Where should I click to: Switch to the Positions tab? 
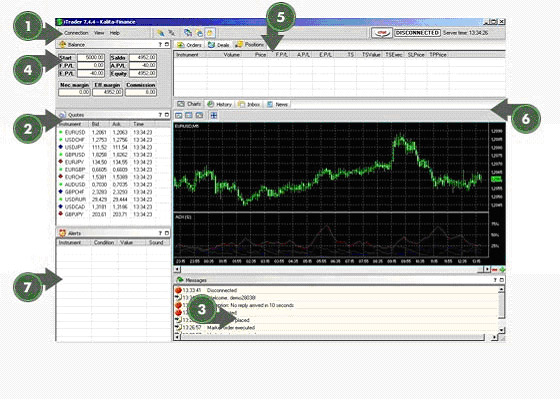click(250, 45)
